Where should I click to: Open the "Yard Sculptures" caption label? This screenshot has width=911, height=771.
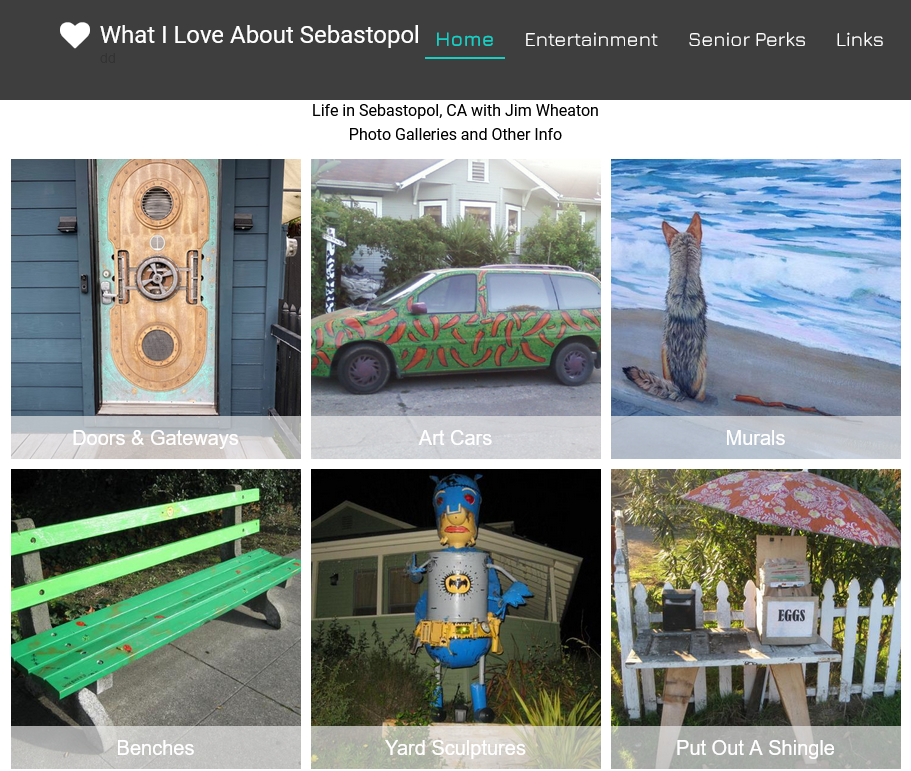(x=456, y=748)
